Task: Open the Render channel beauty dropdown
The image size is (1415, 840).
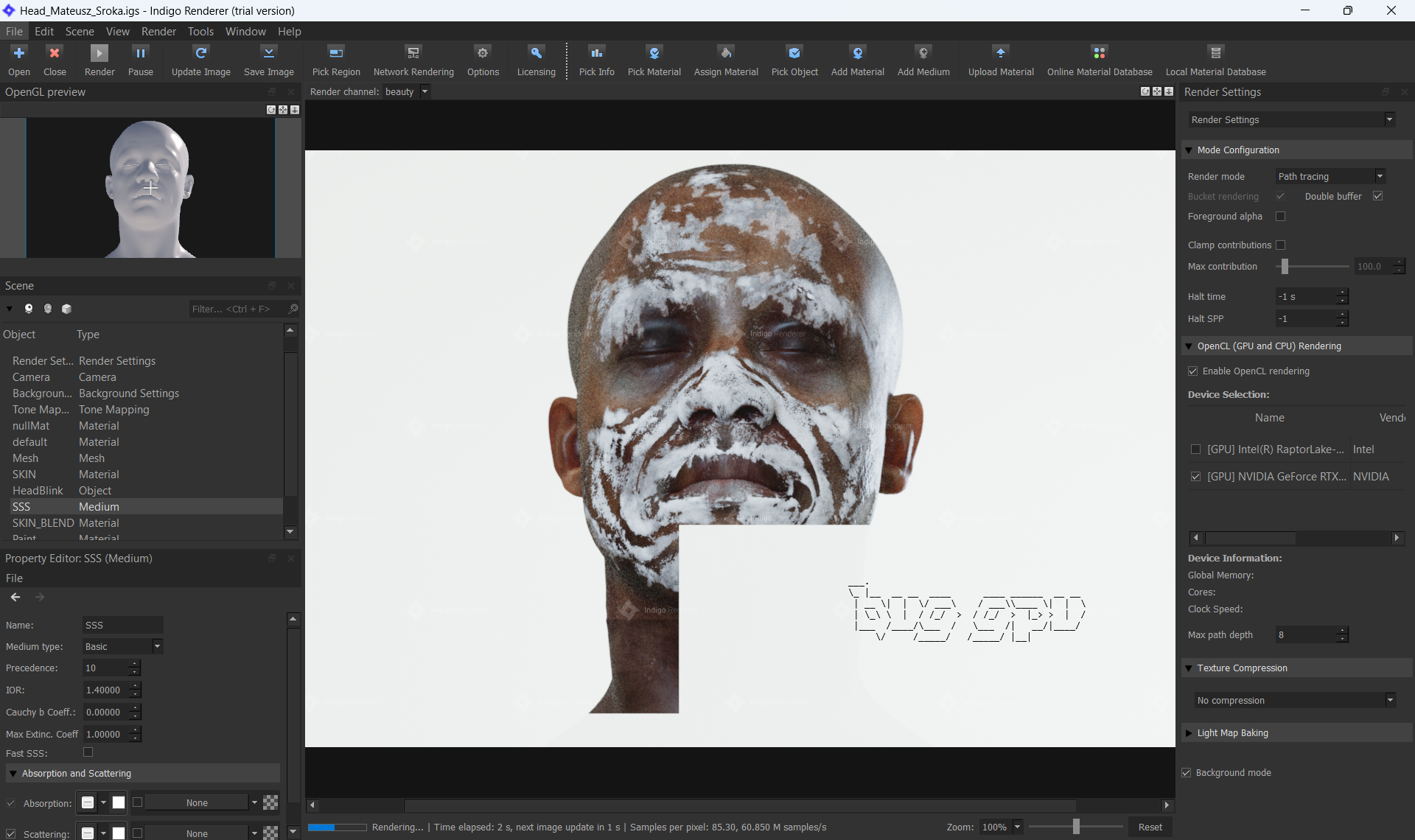Action: (x=424, y=92)
